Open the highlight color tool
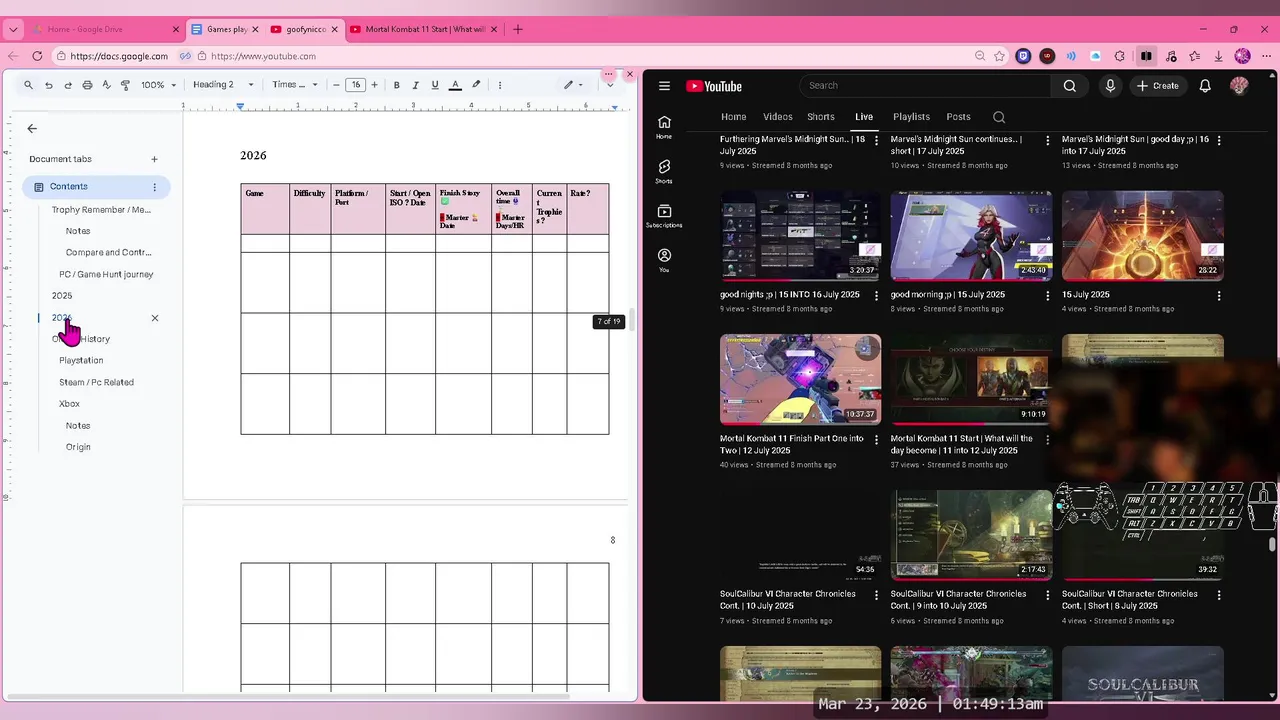Screen dimensions: 1280x720 pyautogui.click(x=476, y=85)
